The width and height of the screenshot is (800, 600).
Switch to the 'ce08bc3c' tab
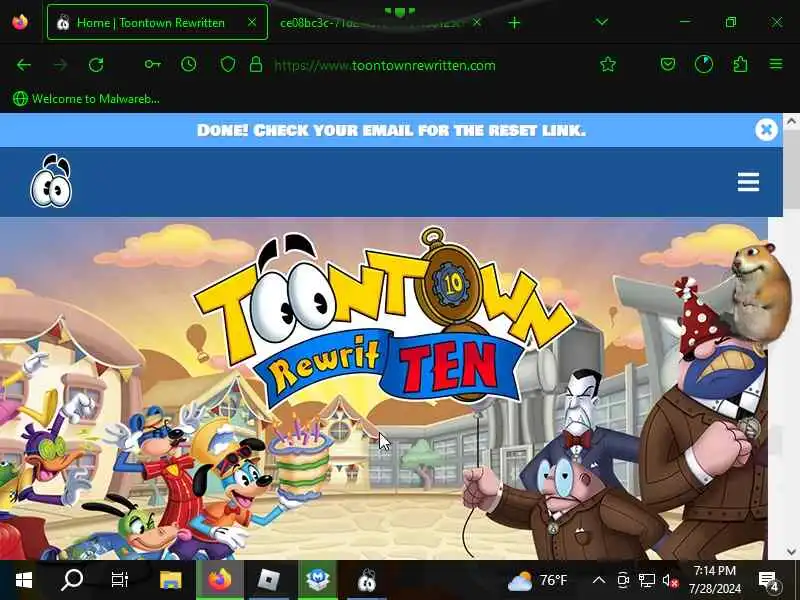[x=372, y=23]
